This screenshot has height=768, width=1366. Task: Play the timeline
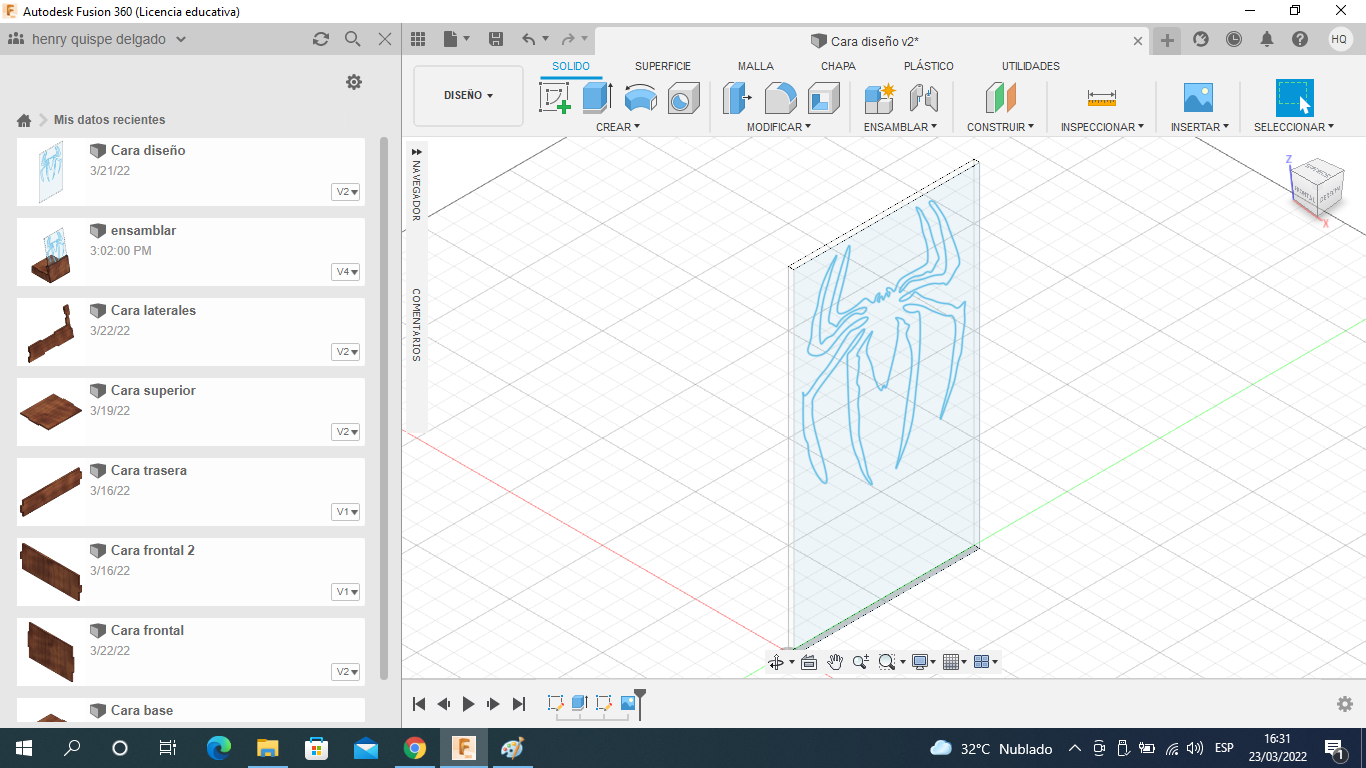tap(468, 704)
